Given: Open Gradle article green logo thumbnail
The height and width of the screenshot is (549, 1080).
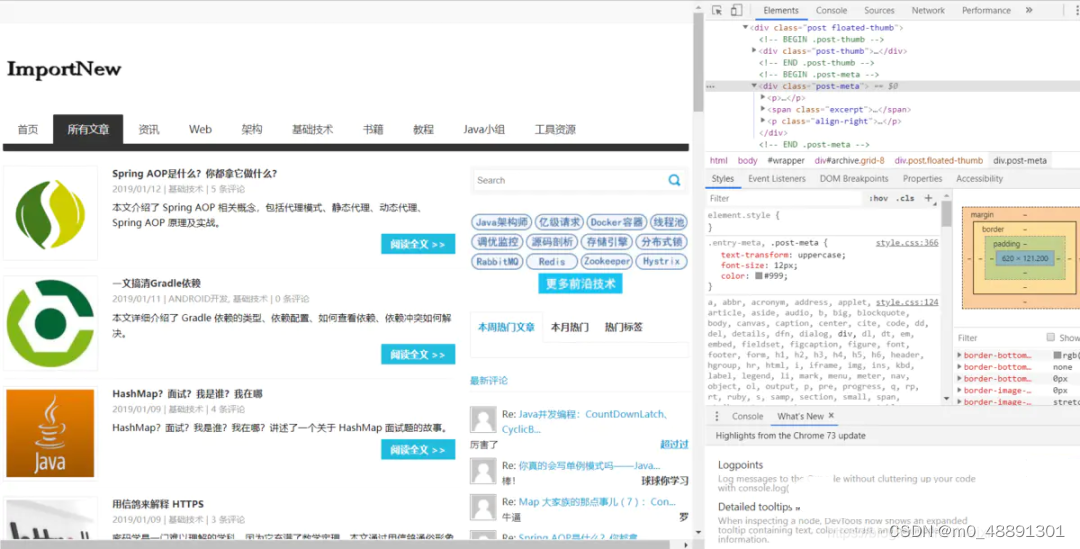Looking at the screenshot, I should pyautogui.click(x=50, y=323).
